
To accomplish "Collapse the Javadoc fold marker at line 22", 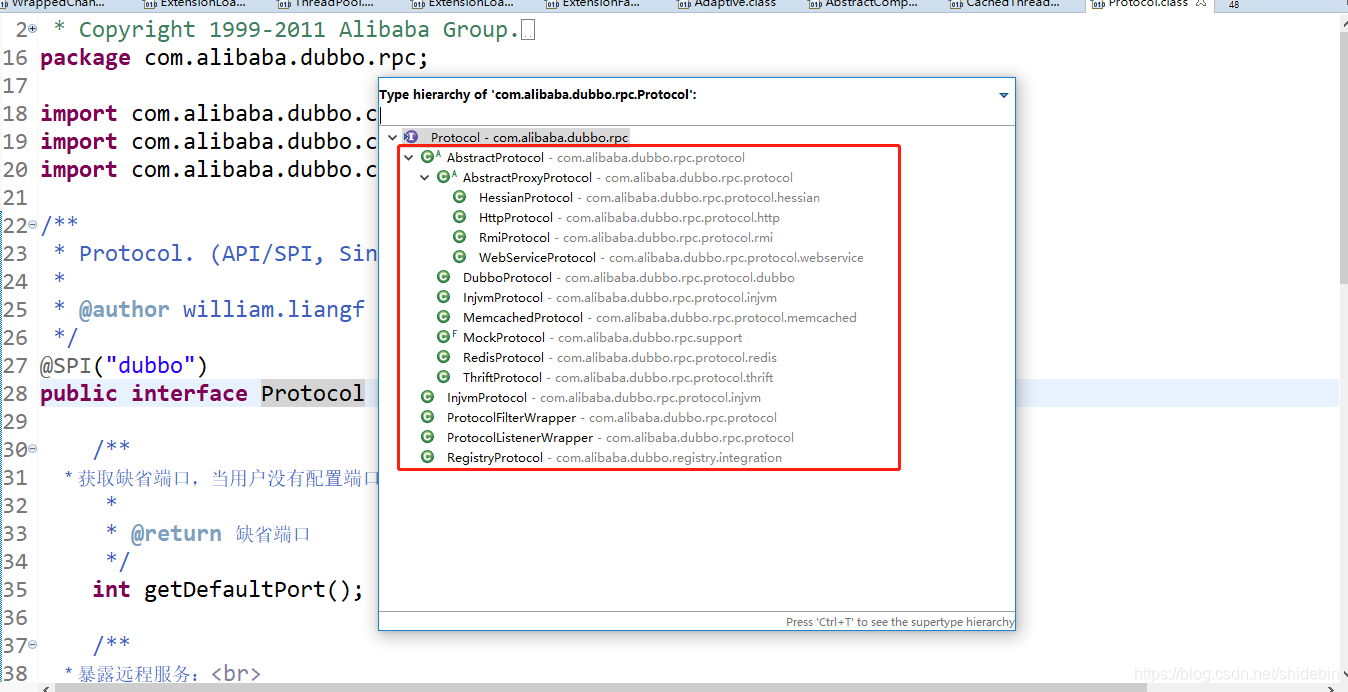I will (33, 225).
